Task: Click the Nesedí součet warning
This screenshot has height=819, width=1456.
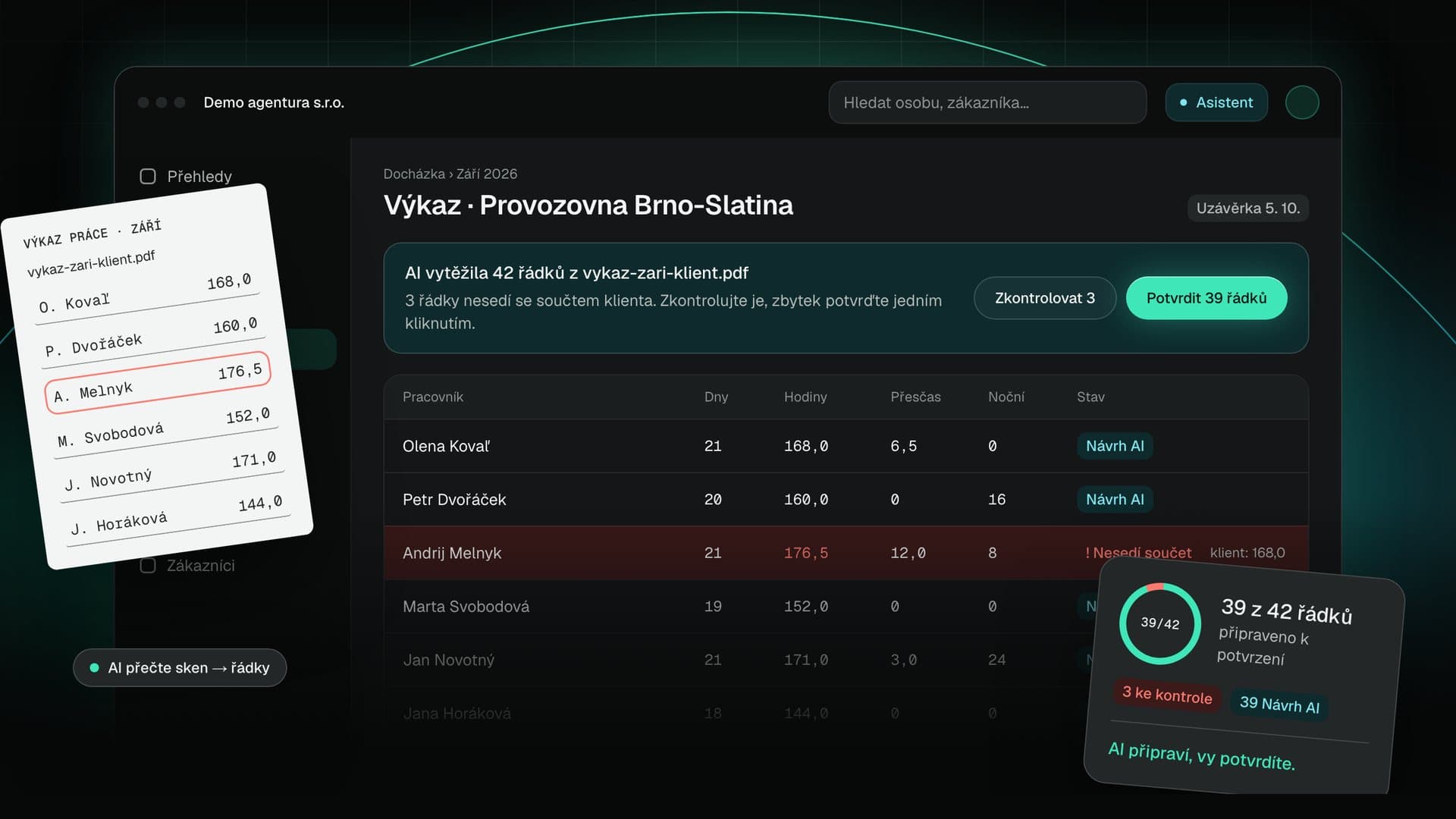Action: 1138,553
